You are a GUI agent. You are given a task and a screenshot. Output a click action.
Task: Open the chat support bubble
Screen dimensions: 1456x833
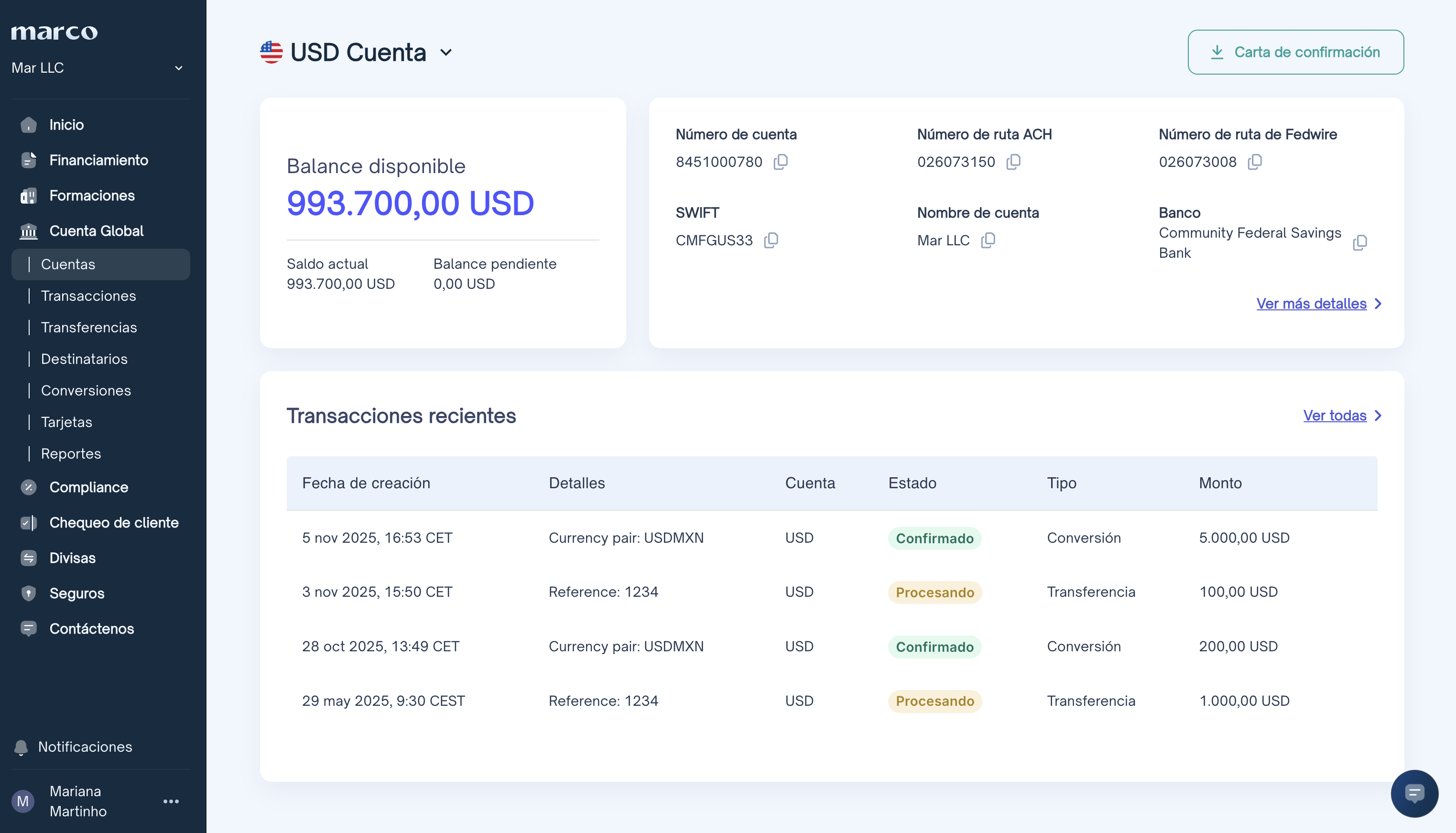point(1414,793)
